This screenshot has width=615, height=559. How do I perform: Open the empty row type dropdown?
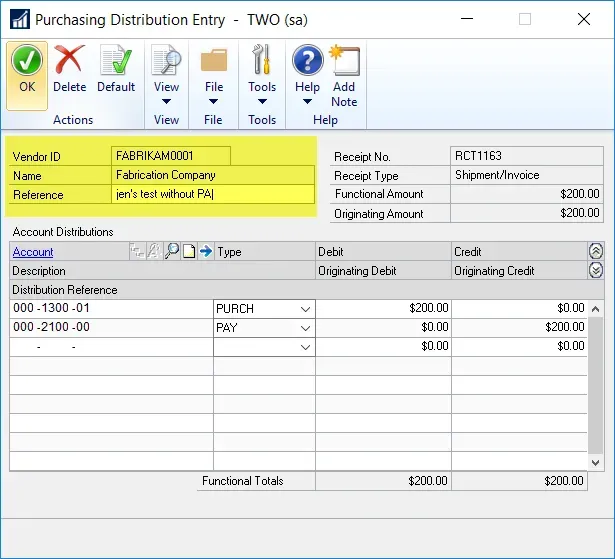click(305, 347)
